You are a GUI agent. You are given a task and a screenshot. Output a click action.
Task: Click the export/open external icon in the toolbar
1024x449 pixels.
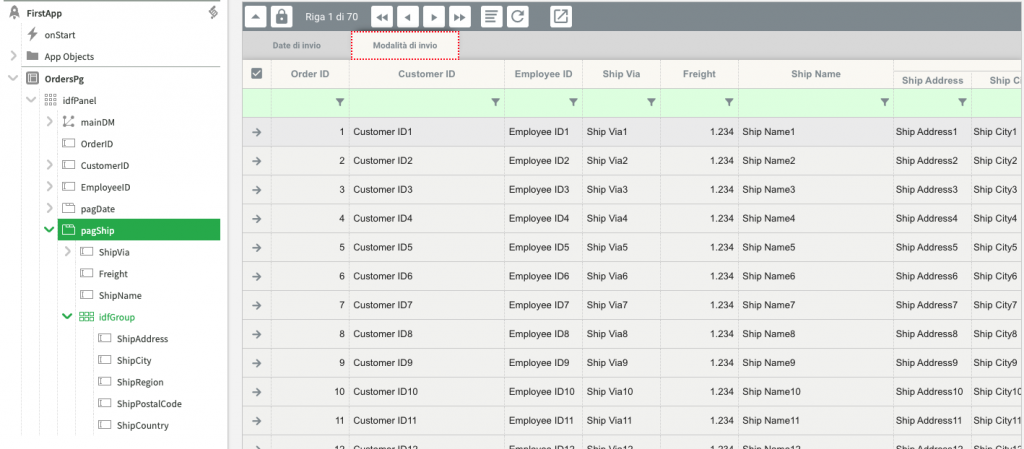click(560, 17)
